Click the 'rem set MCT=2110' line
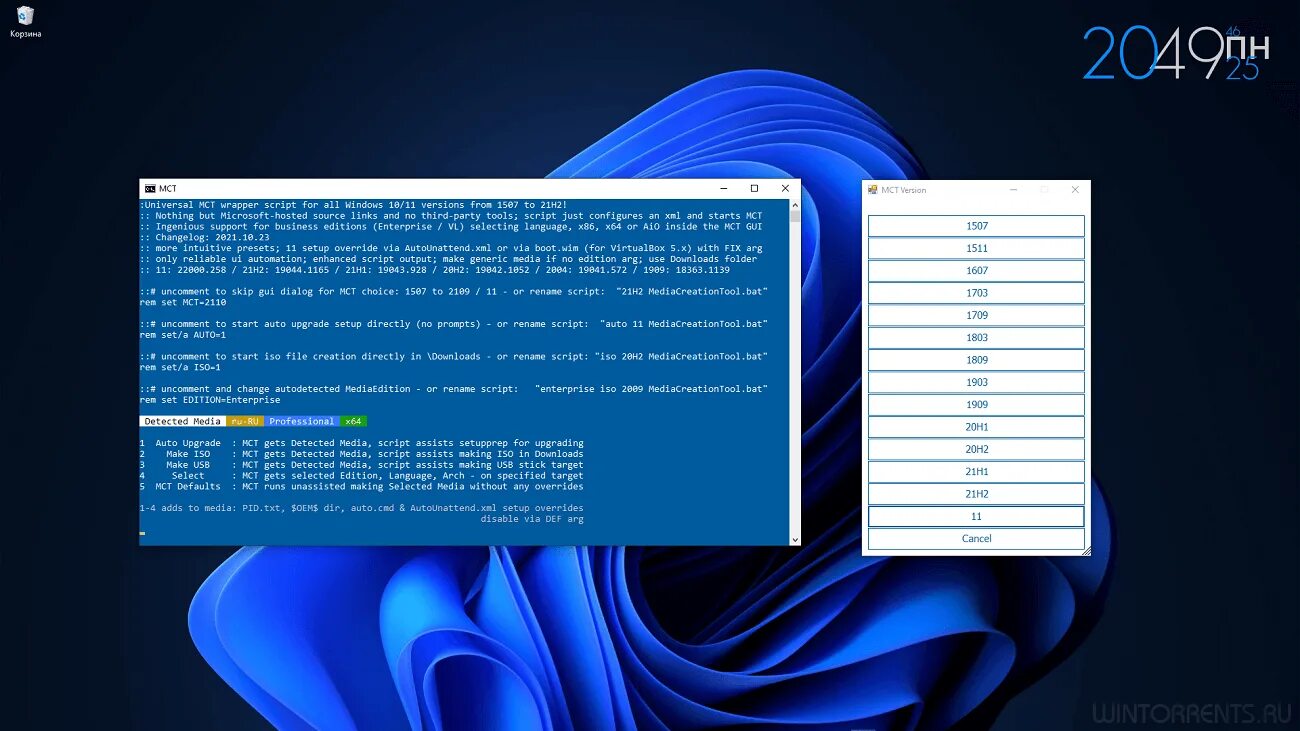The height and width of the screenshot is (731, 1300). [x=183, y=302]
